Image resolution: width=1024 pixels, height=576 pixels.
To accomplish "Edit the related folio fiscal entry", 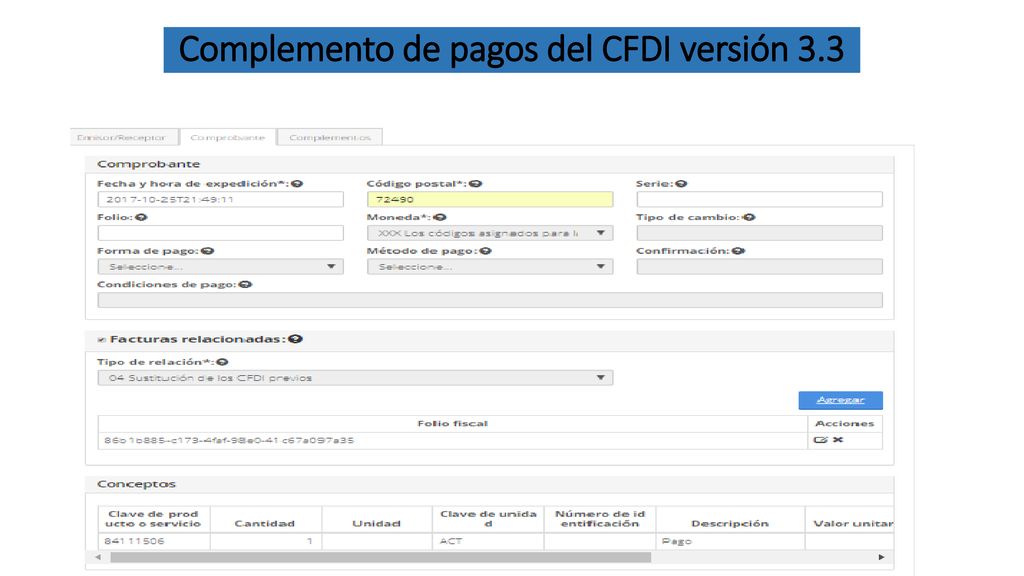I will click(x=820, y=440).
